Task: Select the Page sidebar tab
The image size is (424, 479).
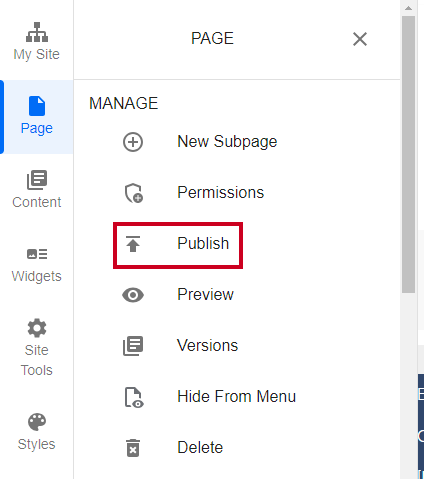Action: [x=37, y=117]
